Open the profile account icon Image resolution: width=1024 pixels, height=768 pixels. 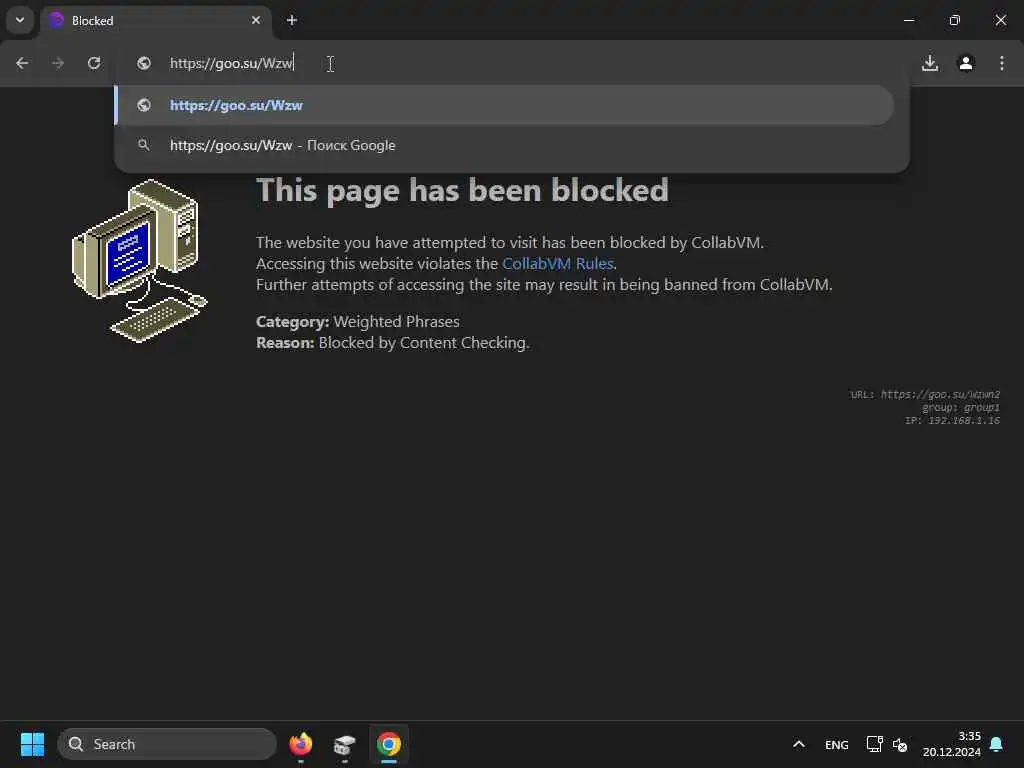click(x=966, y=63)
